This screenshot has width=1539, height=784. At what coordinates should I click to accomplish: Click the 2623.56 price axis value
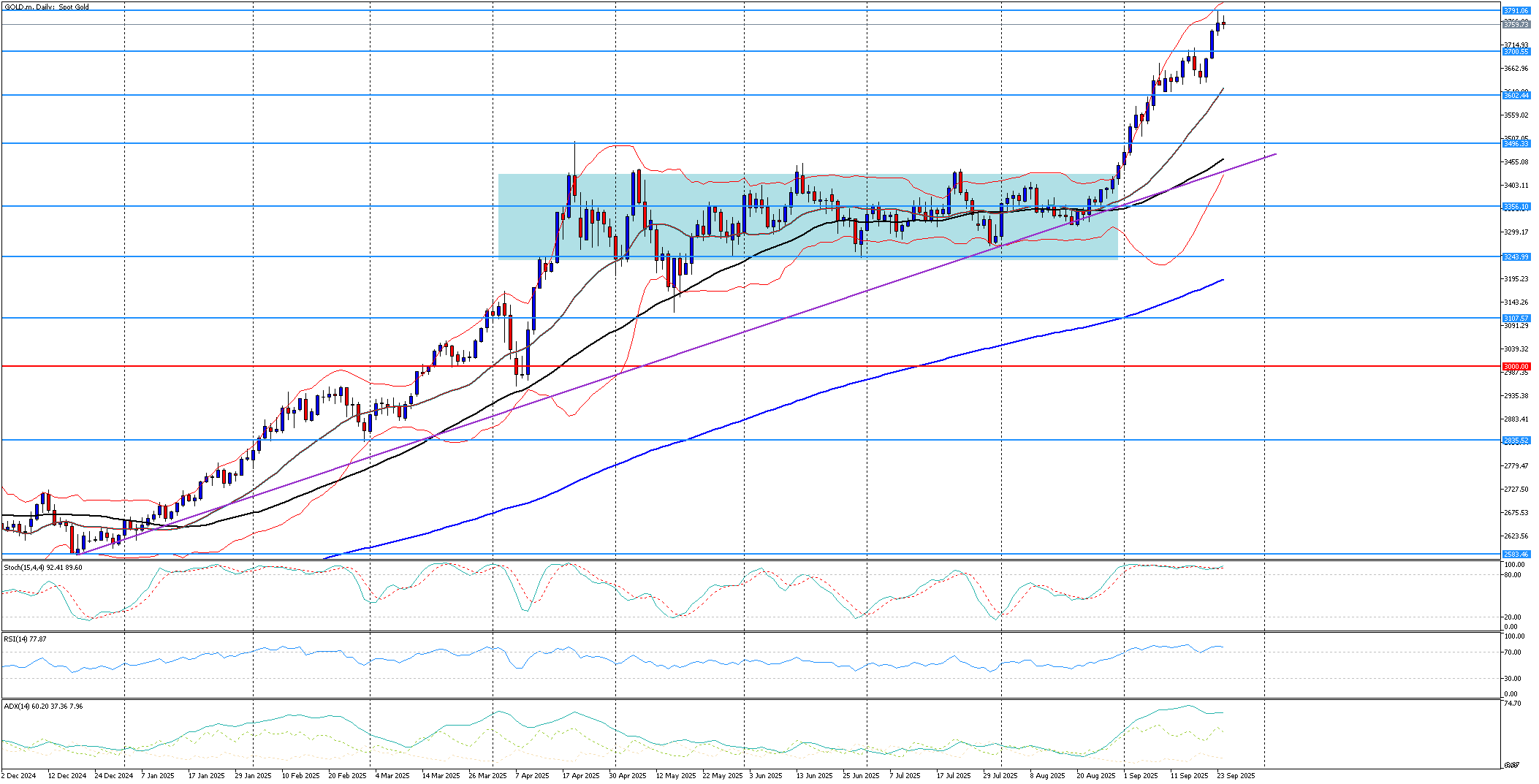click(x=1516, y=536)
